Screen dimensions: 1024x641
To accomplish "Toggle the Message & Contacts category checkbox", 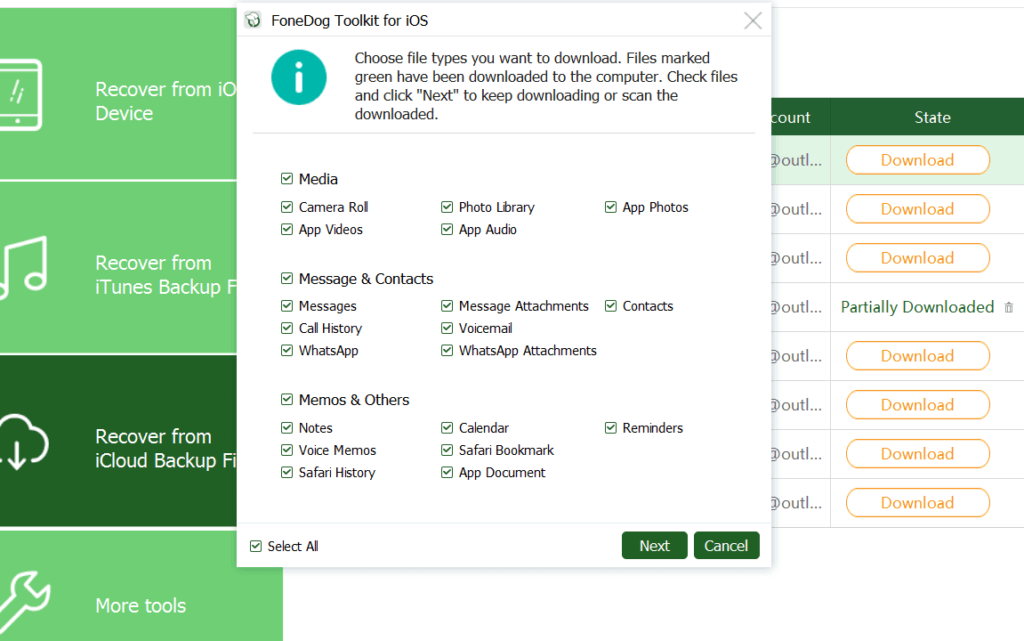I will [287, 278].
